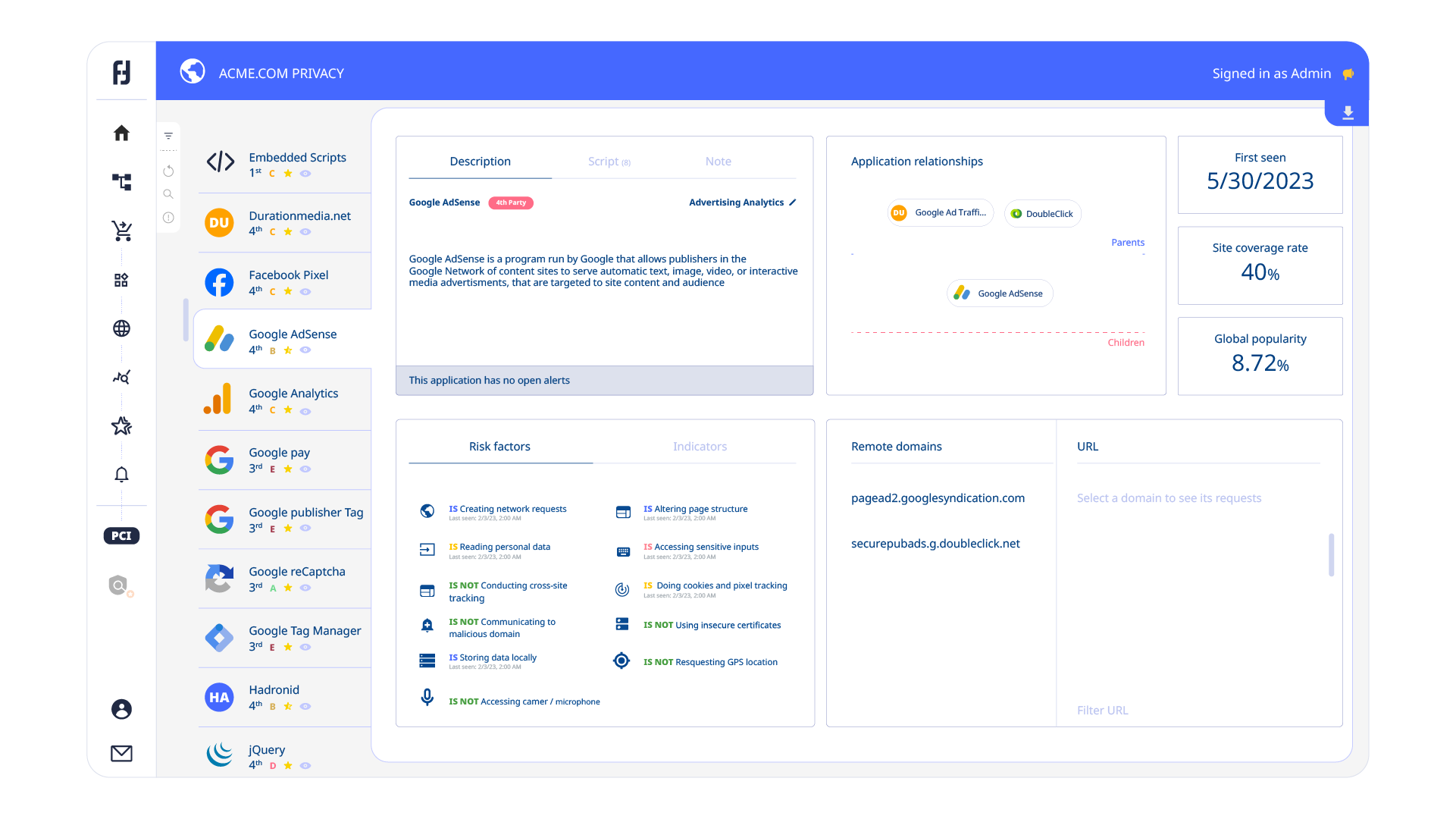The image size is (1456, 819).
Task: Click the PCI badge in sidebar
Action: (x=121, y=536)
